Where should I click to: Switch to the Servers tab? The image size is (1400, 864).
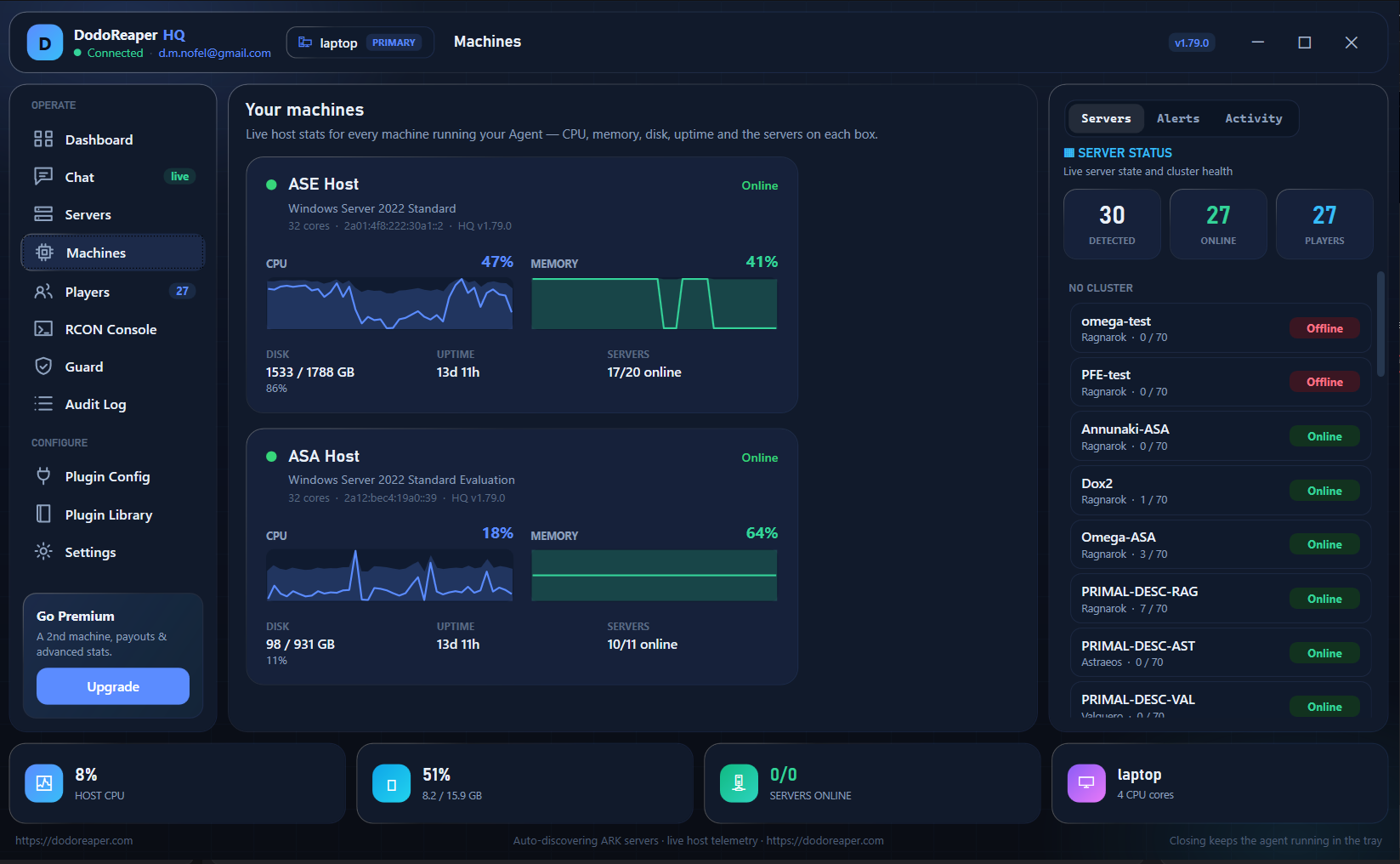pos(1106,118)
